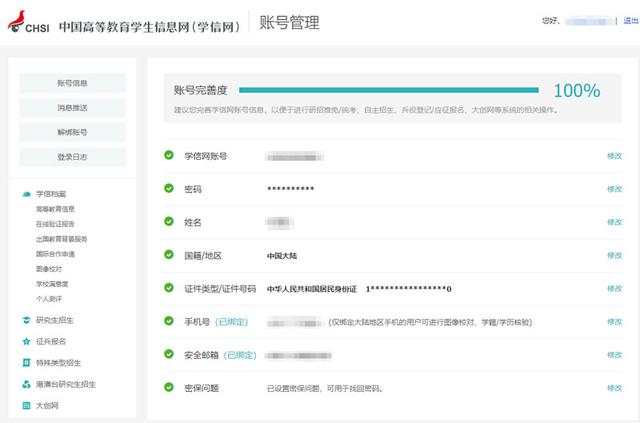Screen dimensions: 640x423
Task: Open 在线验证报告 in sidebar
Action: pos(55,224)
